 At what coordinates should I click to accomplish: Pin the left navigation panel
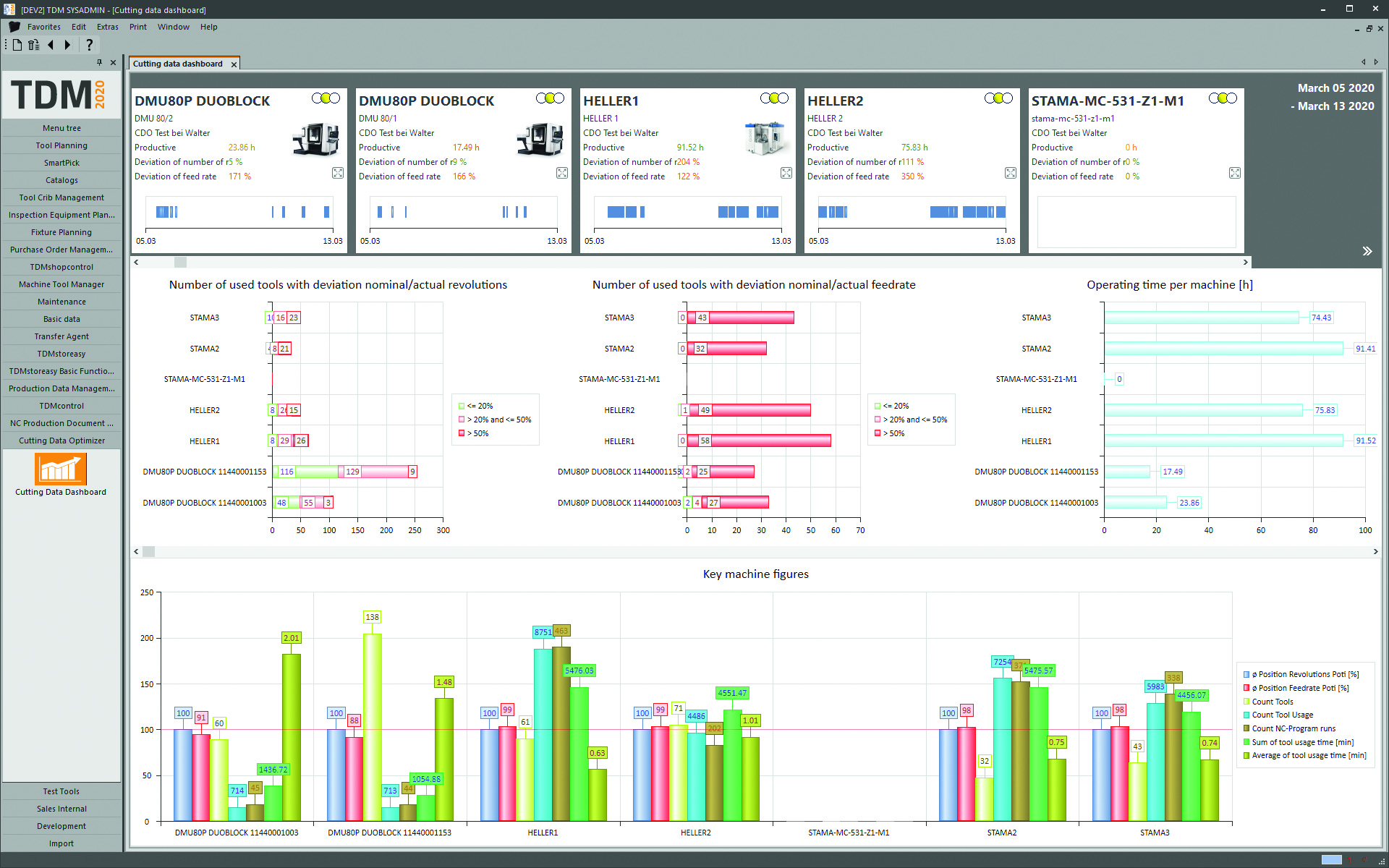(x=99, y=63)
